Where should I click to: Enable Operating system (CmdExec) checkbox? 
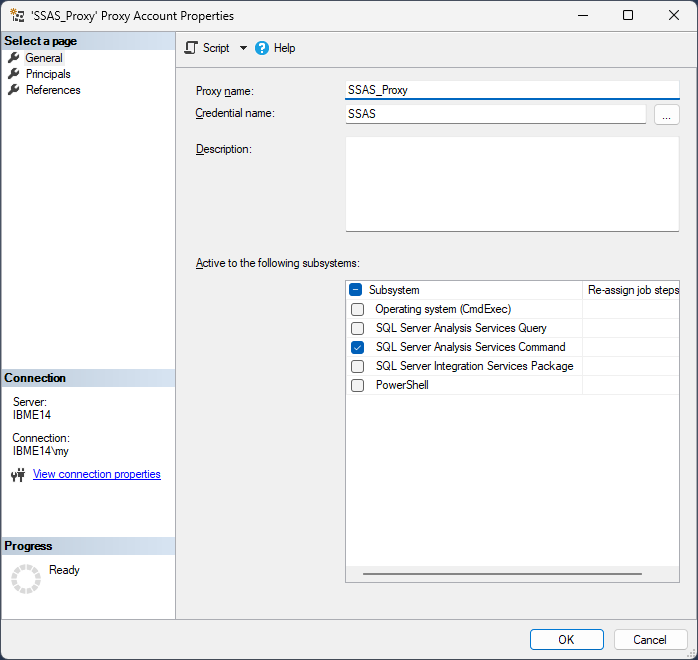357,309
